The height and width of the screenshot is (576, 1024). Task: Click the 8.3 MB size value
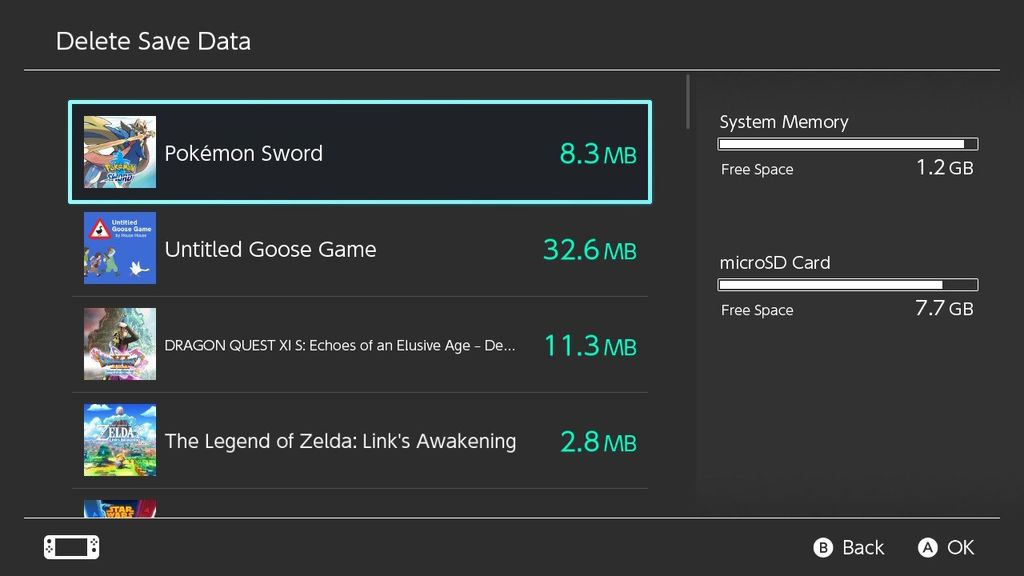597,154
